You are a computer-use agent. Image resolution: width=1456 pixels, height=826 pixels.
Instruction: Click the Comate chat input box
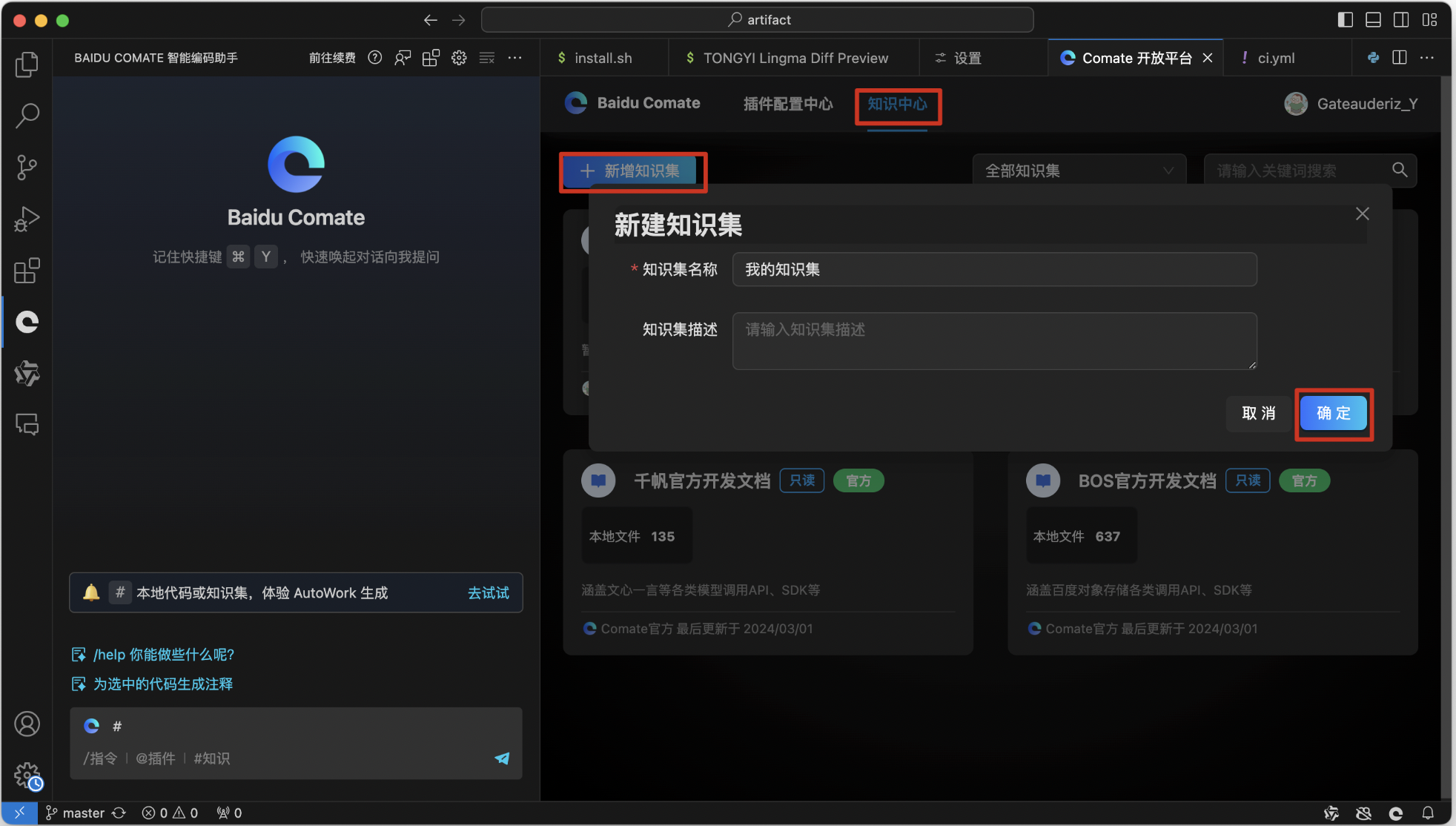click(297, 743)
